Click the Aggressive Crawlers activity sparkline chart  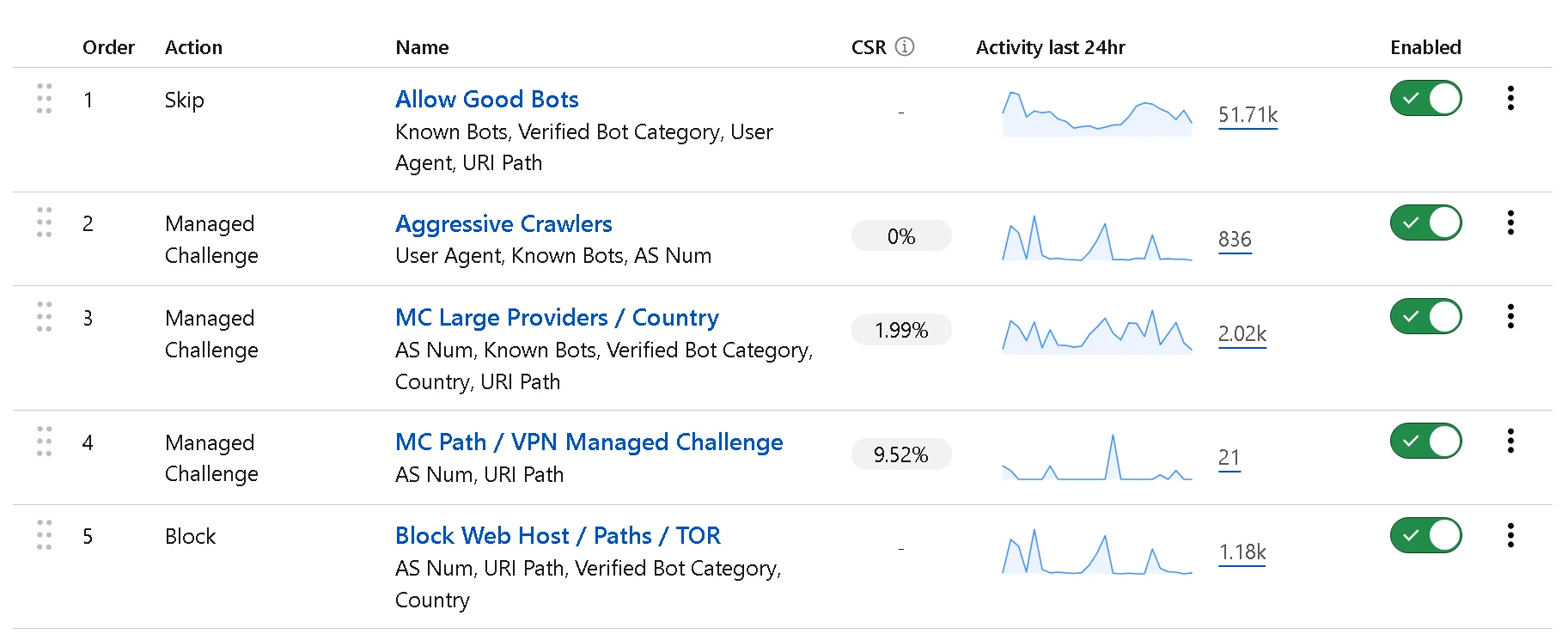1097,238
